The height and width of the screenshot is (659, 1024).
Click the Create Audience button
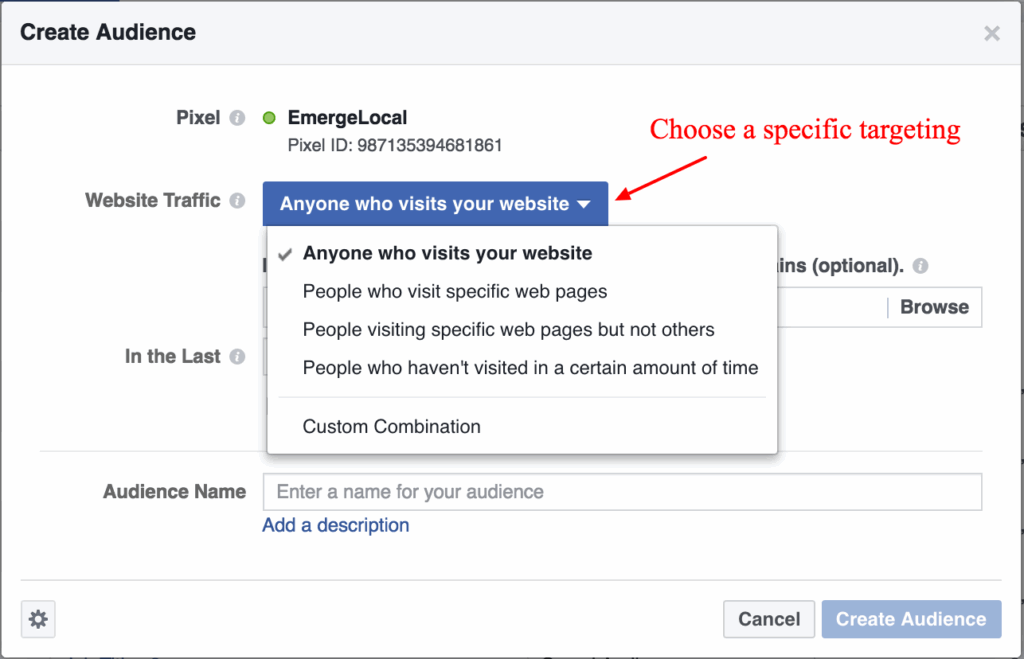click(911, 619)
